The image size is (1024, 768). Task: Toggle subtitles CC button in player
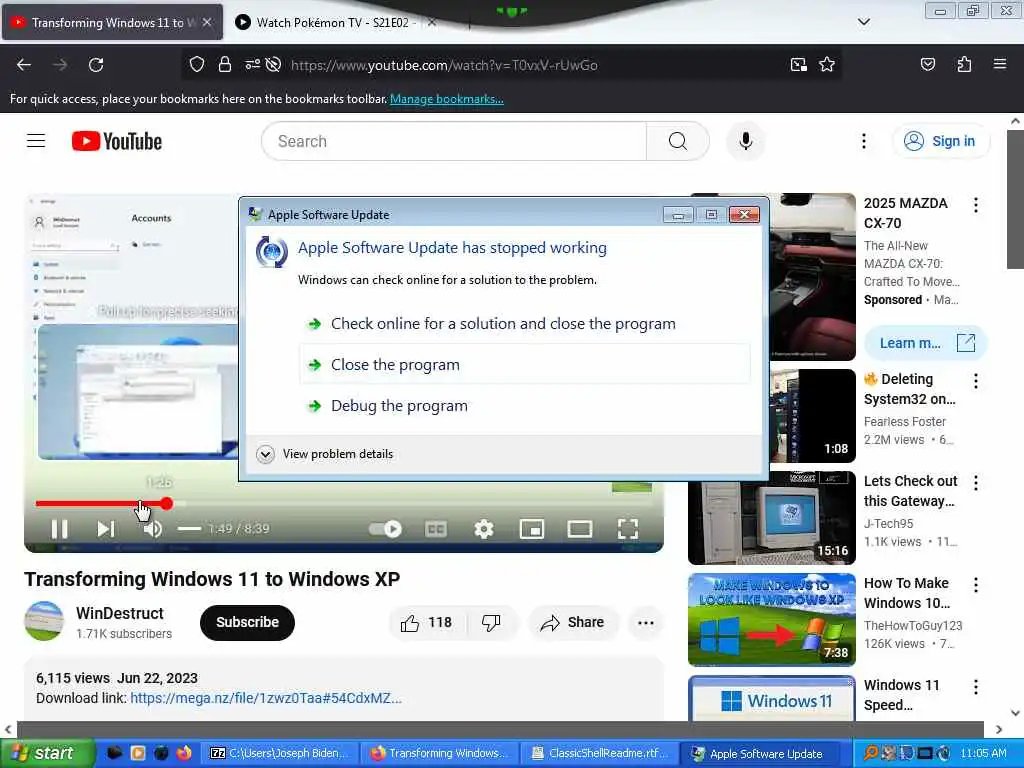(436, 529)
